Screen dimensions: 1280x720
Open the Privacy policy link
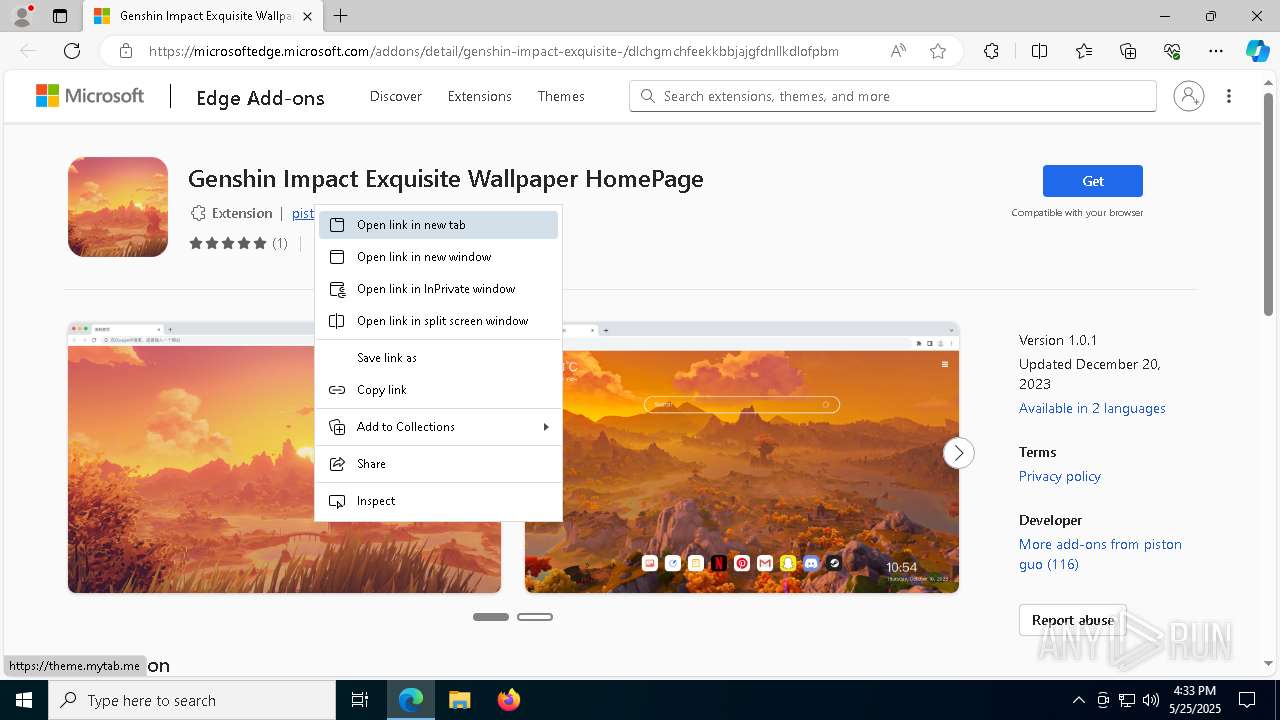1060,476
